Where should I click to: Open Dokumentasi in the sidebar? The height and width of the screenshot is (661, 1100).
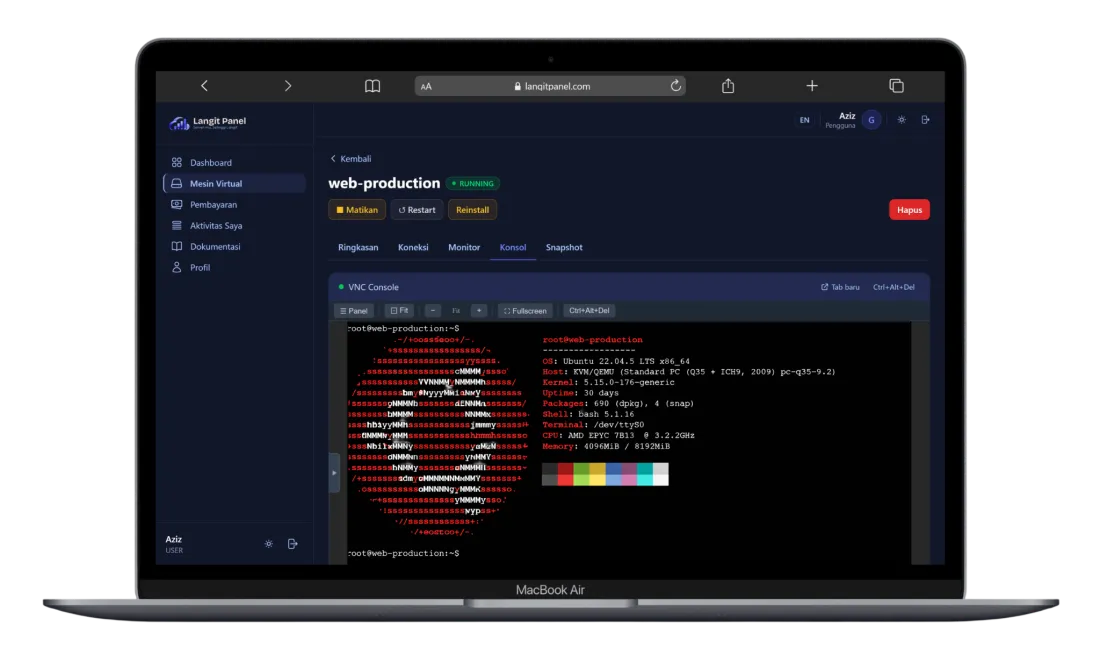click(x=234, y=246)
